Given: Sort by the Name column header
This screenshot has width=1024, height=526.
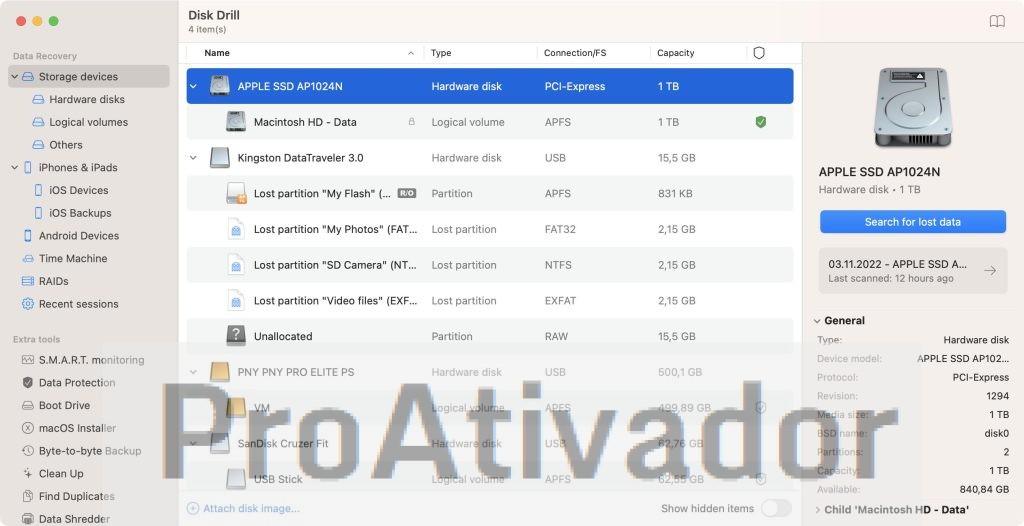Looking at the screenshot, I should [x=217, y=53].
